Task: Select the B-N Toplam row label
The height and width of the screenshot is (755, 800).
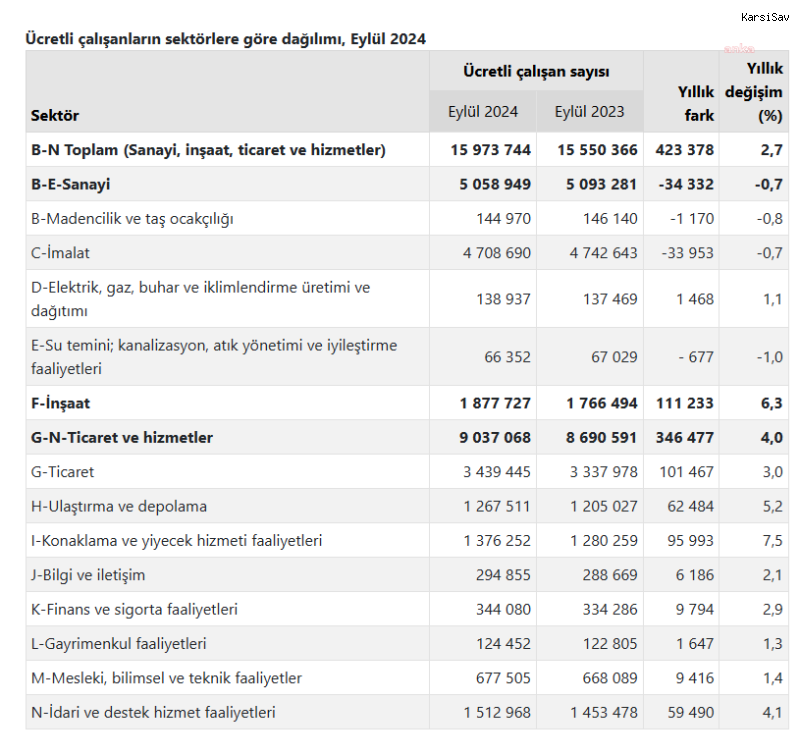Action: (208, 150)
